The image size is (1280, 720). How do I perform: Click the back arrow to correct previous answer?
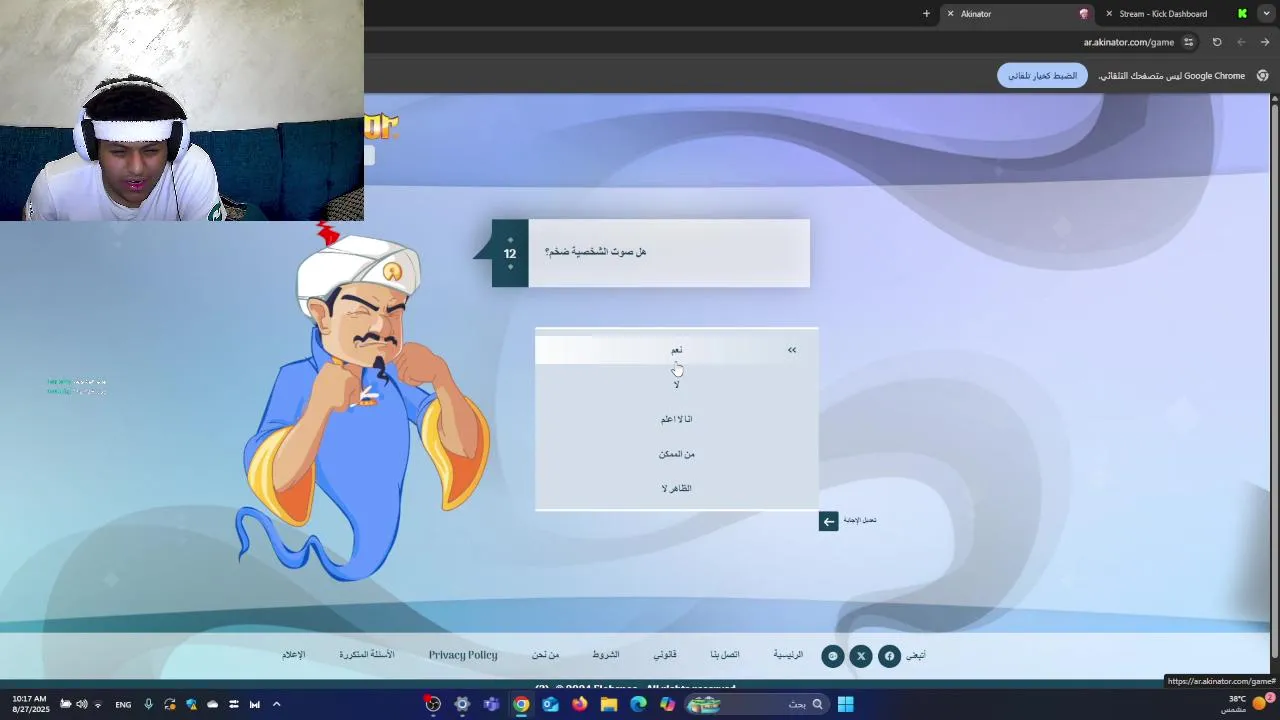point(828,521)
